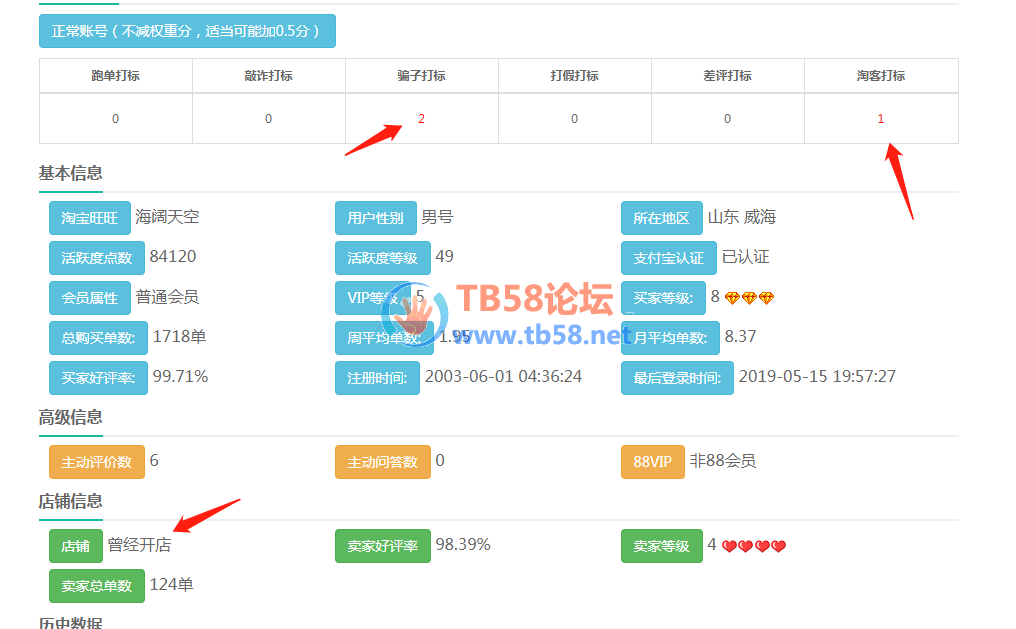Click the seller level red hearts icons
This screenshot has height=629, width=1016.
point(754,546)
